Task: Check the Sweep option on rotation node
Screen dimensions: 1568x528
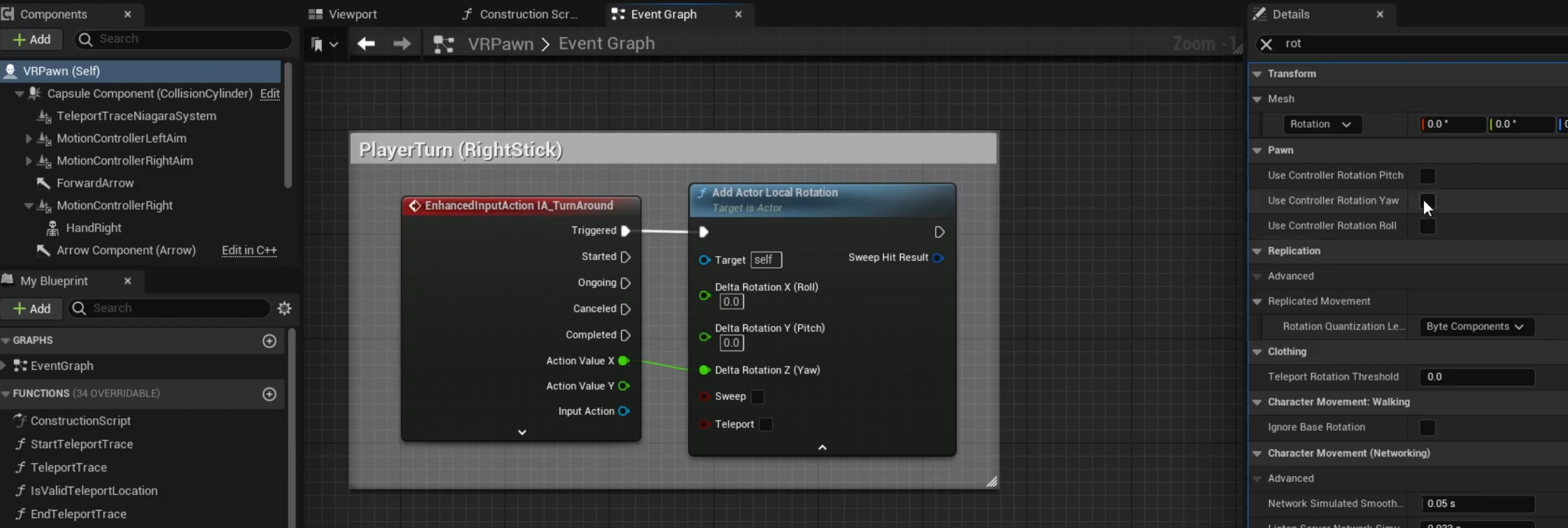Action: 757,397
